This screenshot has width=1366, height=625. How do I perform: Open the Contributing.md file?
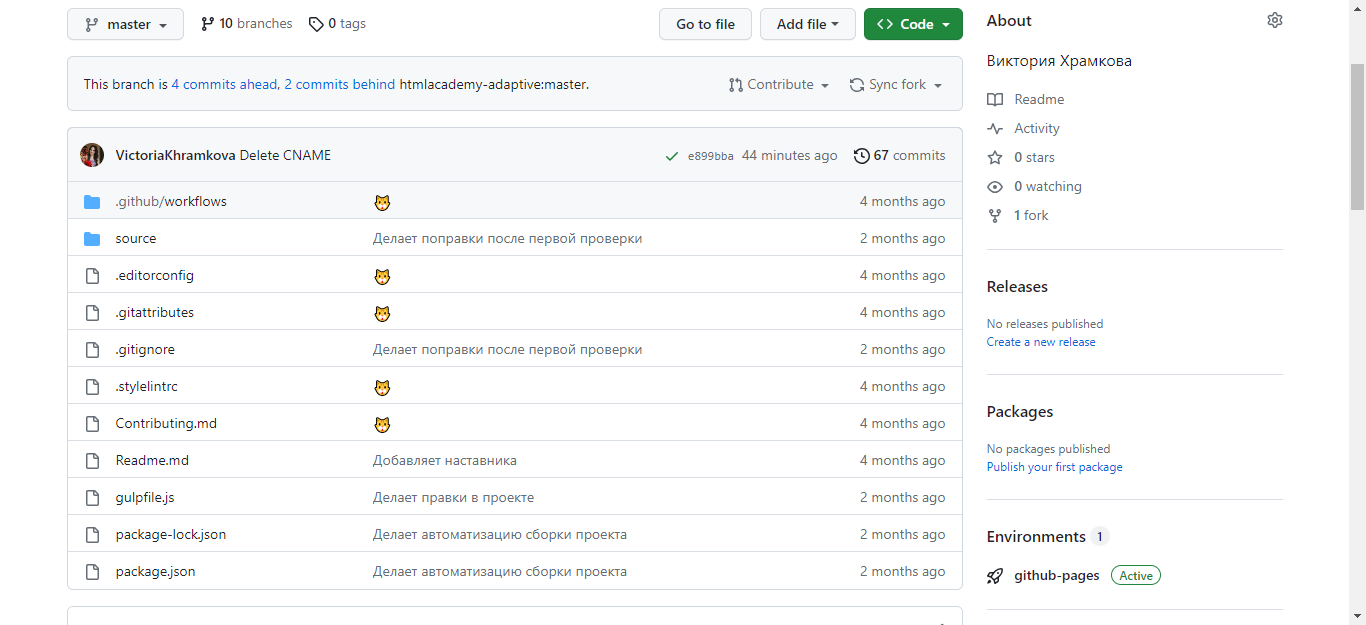click(166, 423)
